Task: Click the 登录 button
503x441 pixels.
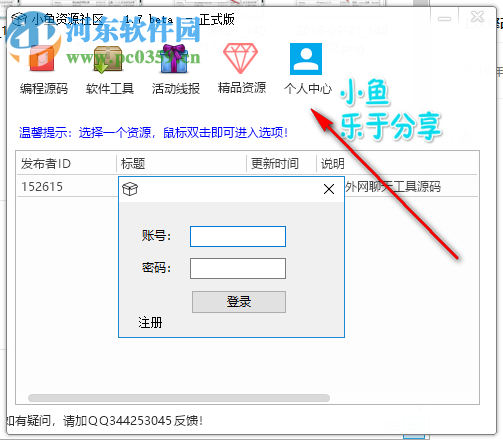Action: click(239, 302)
